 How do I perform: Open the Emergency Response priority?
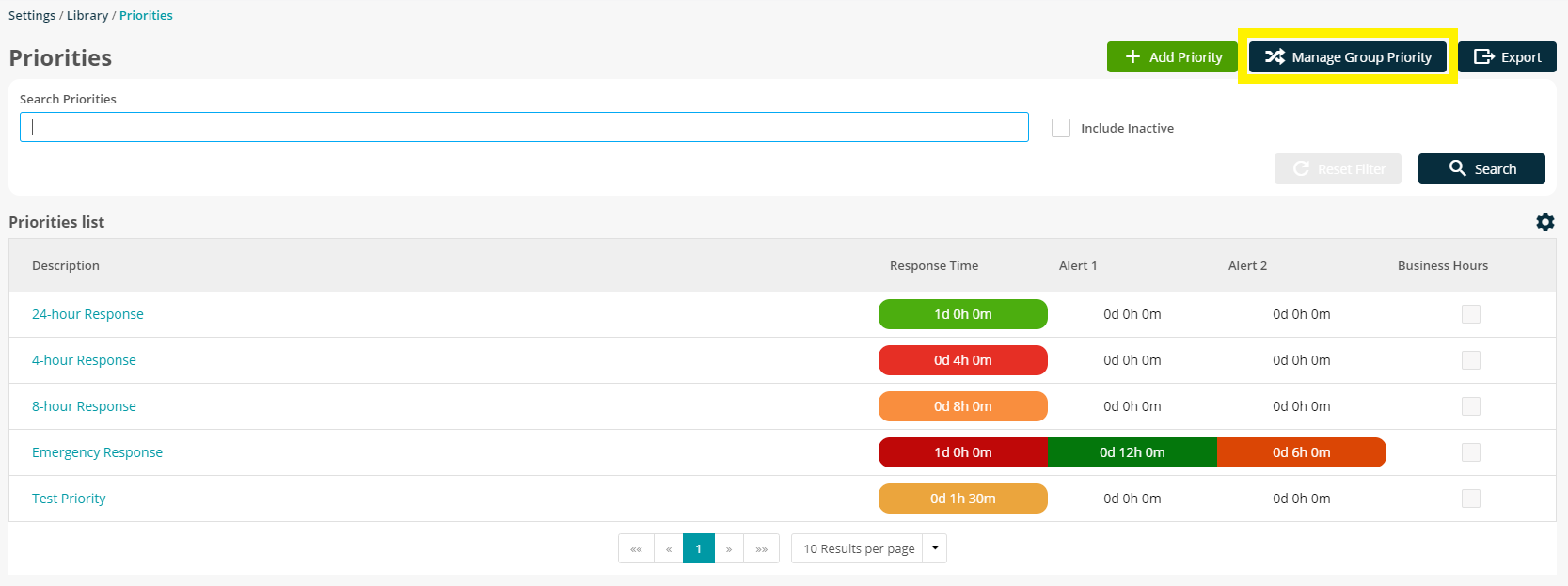coord(97,452)
